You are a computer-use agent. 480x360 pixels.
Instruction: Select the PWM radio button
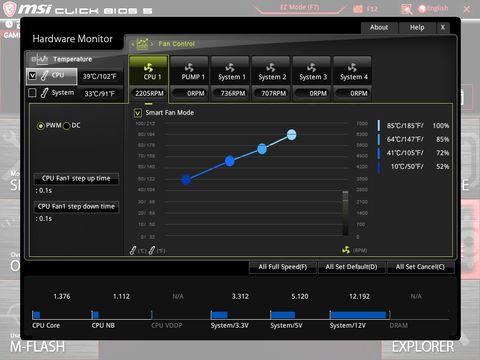41,126
